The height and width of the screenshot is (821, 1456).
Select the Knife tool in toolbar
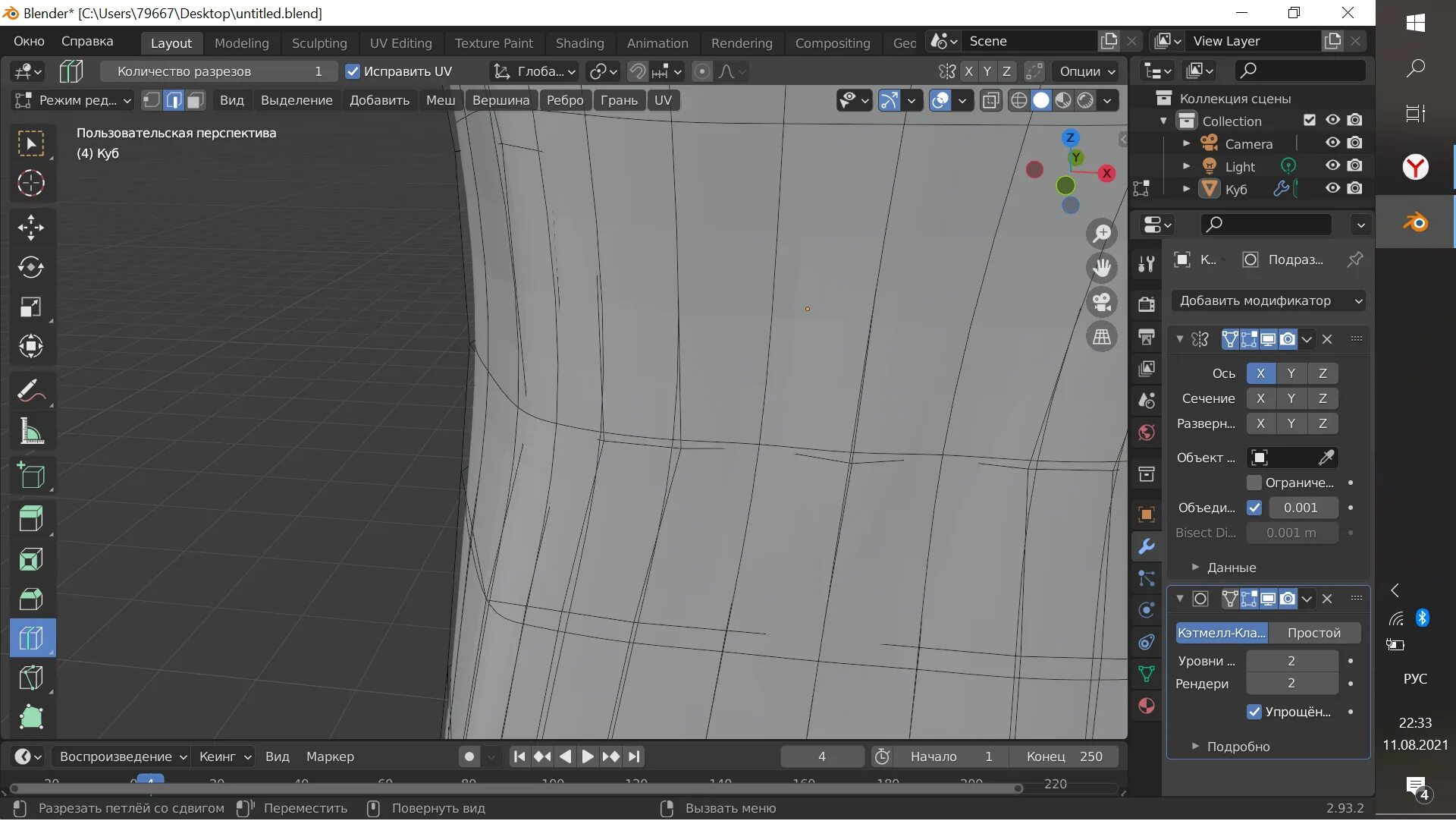[30, 678]
